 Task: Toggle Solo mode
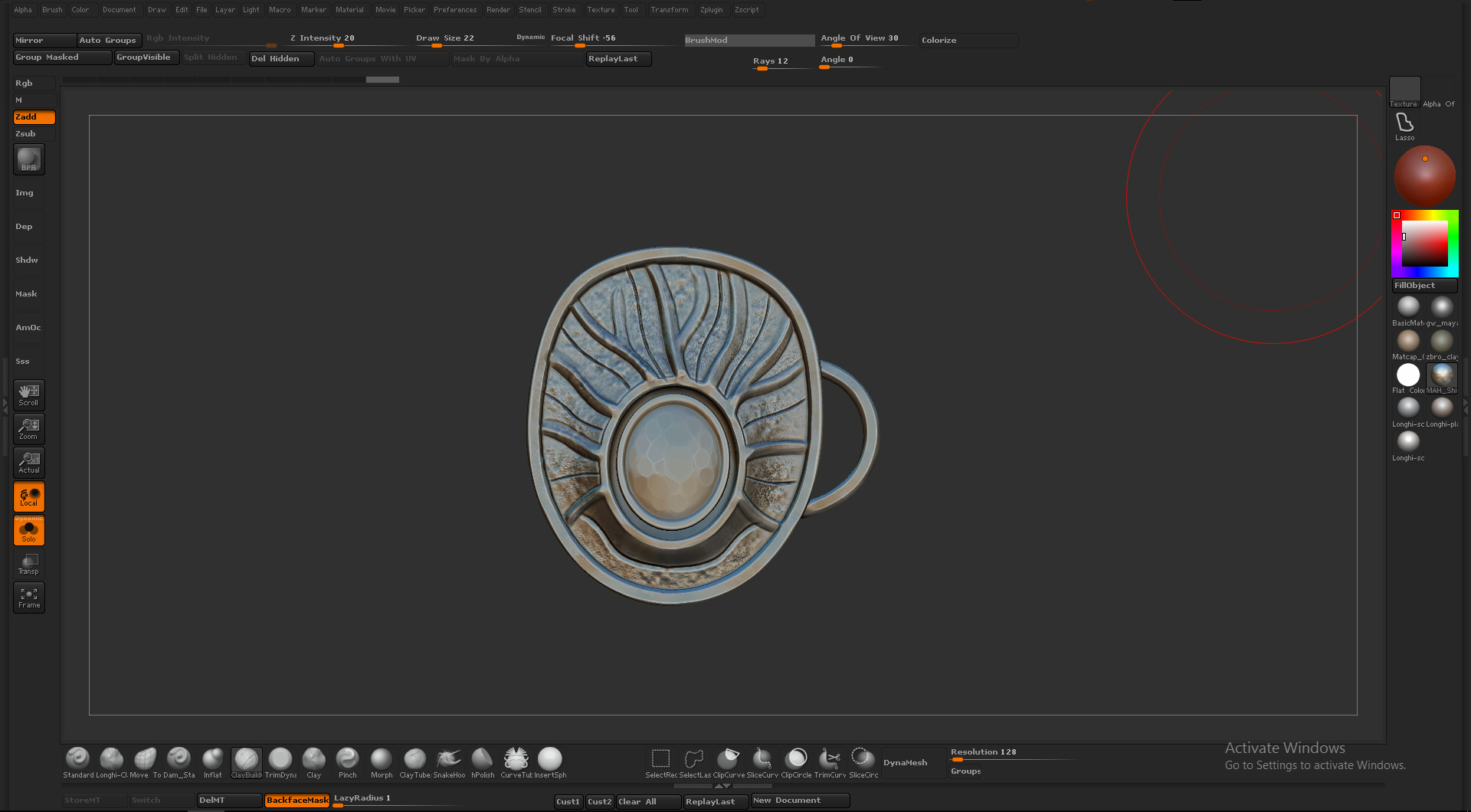29,530
